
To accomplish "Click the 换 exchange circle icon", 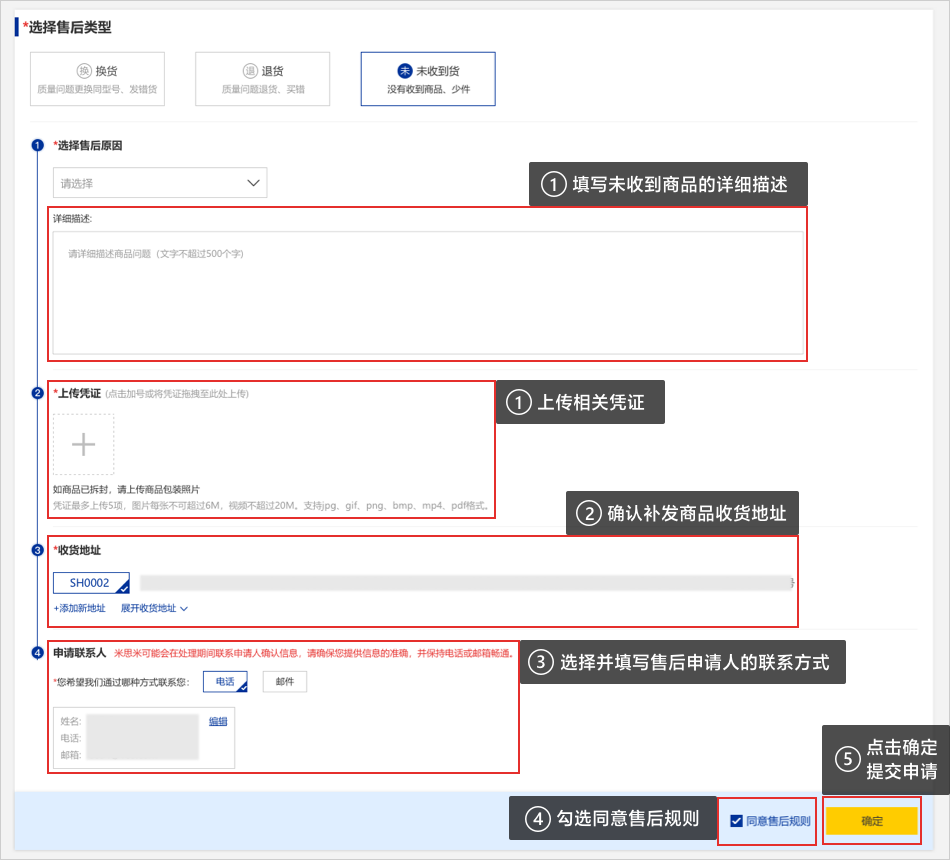I will click(85, 71).
